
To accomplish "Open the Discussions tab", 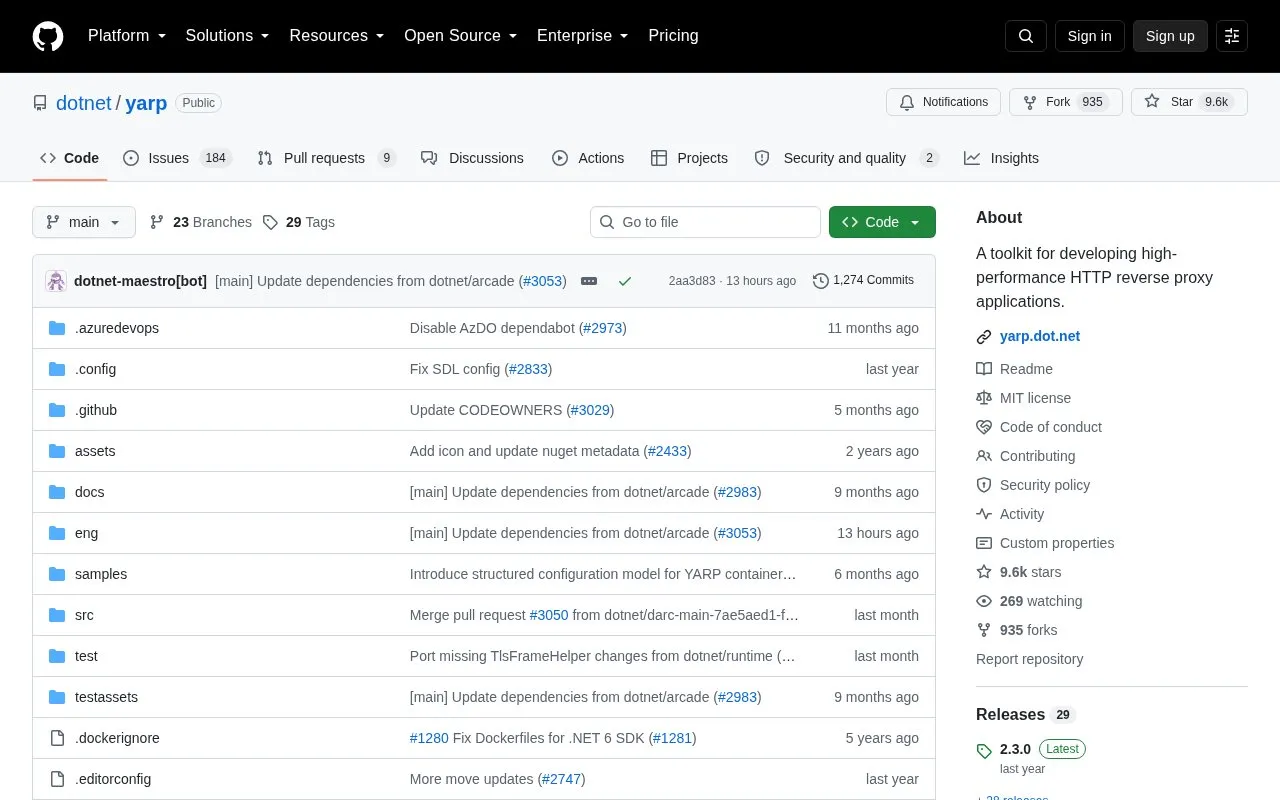I will [x=472, y=158].
